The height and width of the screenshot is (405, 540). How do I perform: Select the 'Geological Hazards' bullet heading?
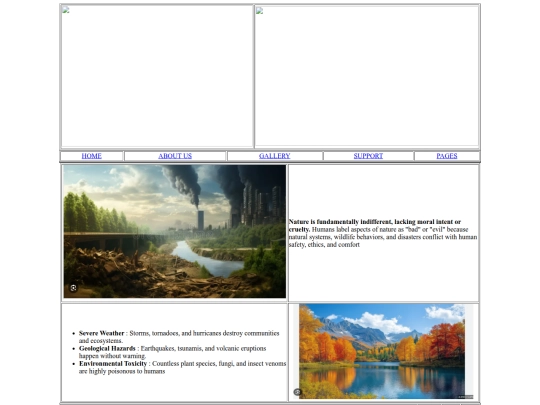pos(107,348)
